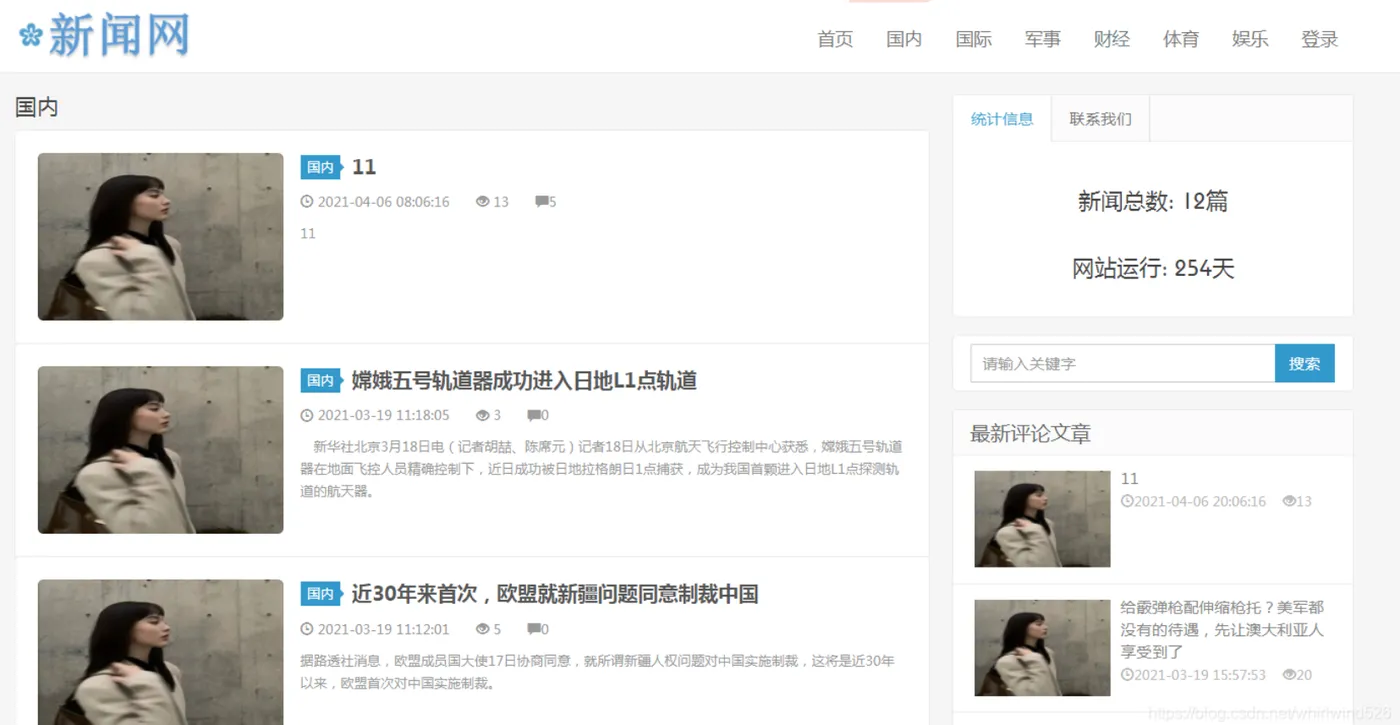Open sidebar thumbnail for 给霰弹枪配伸缩枪托 article

click(1042, 648)
